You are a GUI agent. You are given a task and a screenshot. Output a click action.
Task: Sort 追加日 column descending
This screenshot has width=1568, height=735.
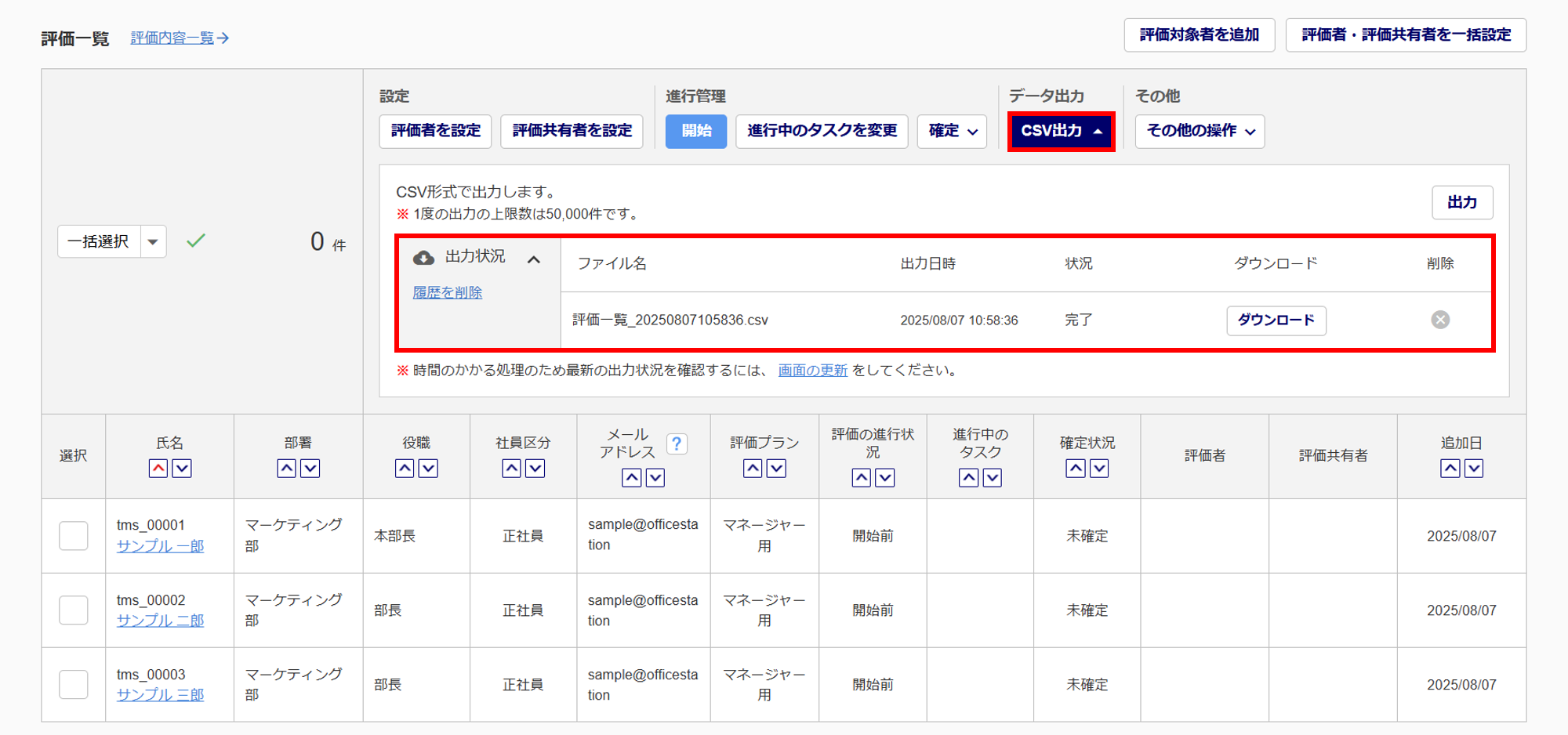pyautogui.click(x=1474, y=469)
